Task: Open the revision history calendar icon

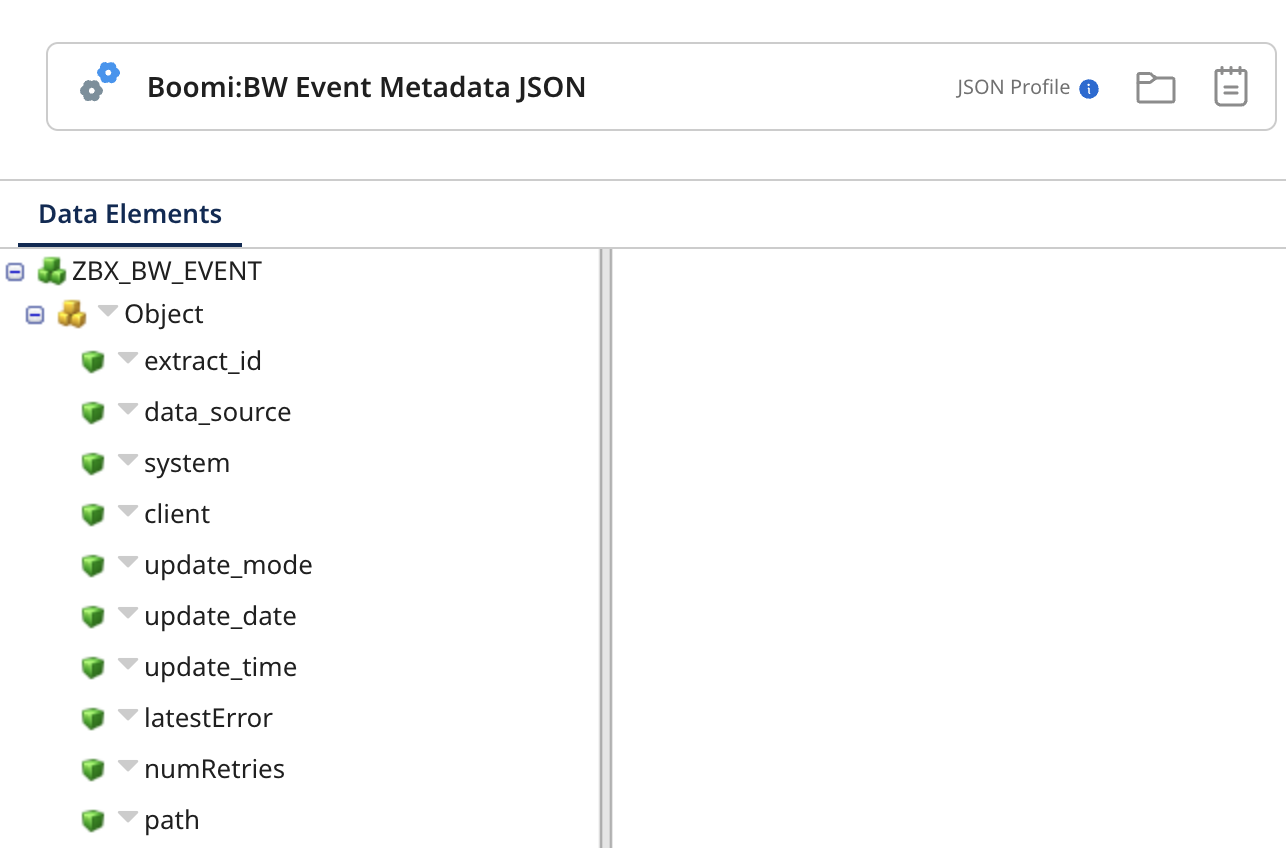Action: point(1230,86)
